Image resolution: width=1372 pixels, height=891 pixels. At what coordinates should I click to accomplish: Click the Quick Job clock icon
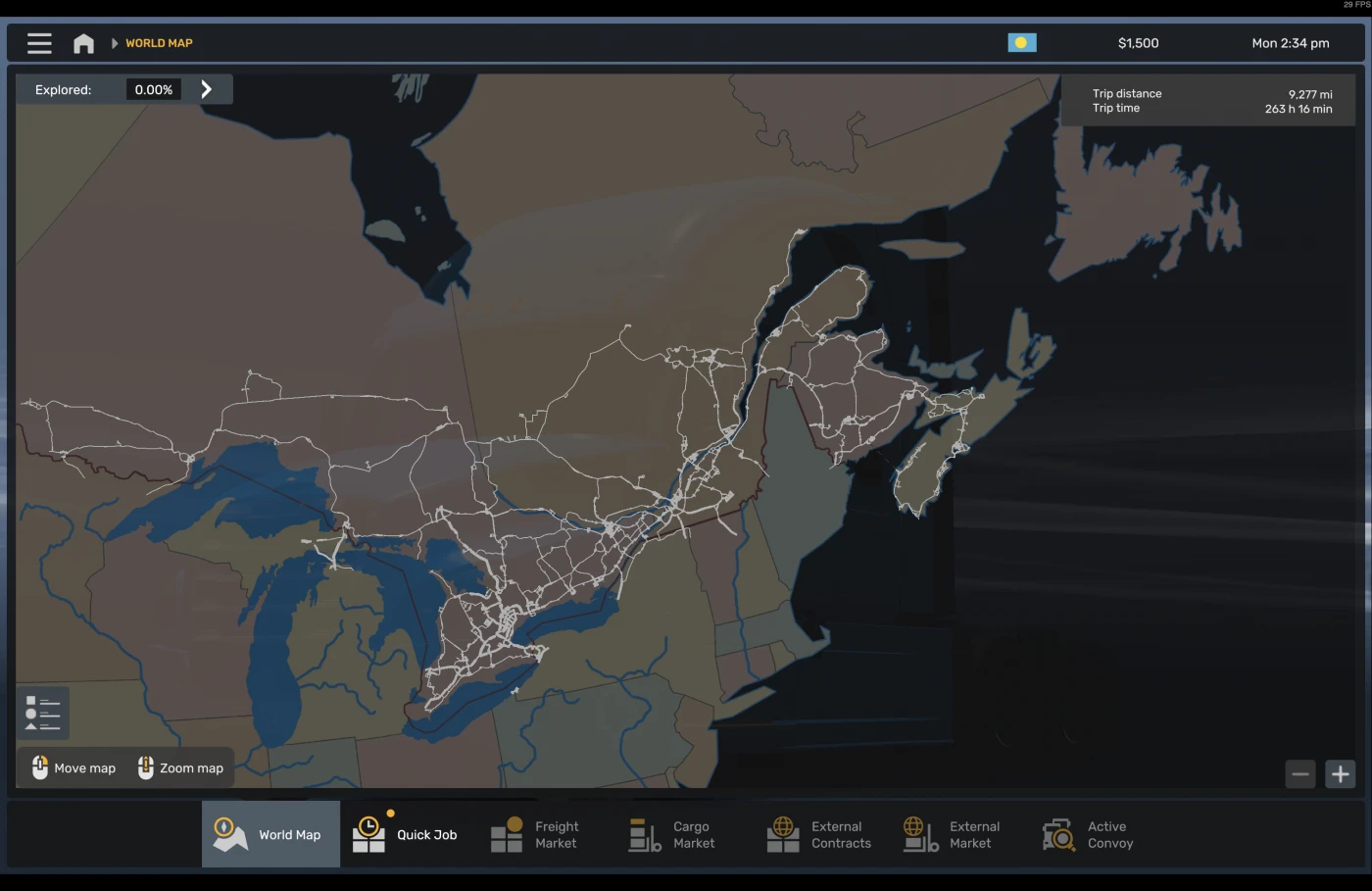pyautogui.click(x=367, y=833)
